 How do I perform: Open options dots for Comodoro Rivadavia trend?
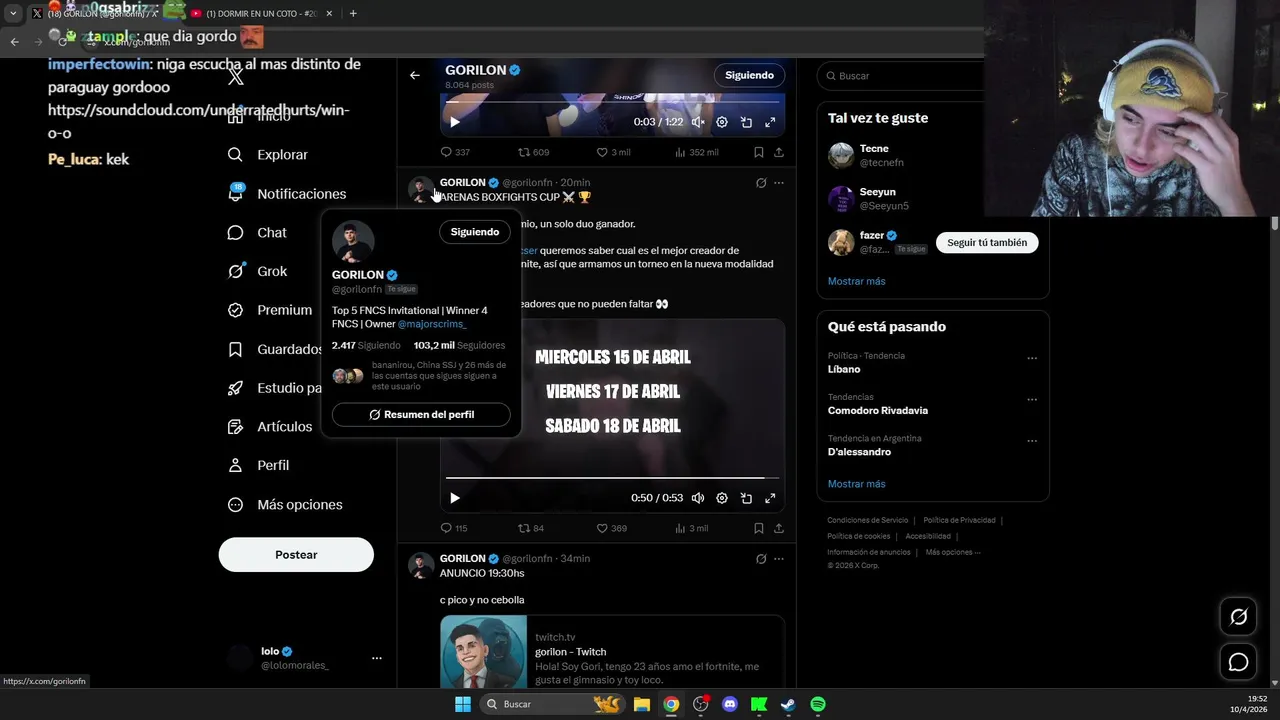pyautogui.click(x=1032, y=399)
